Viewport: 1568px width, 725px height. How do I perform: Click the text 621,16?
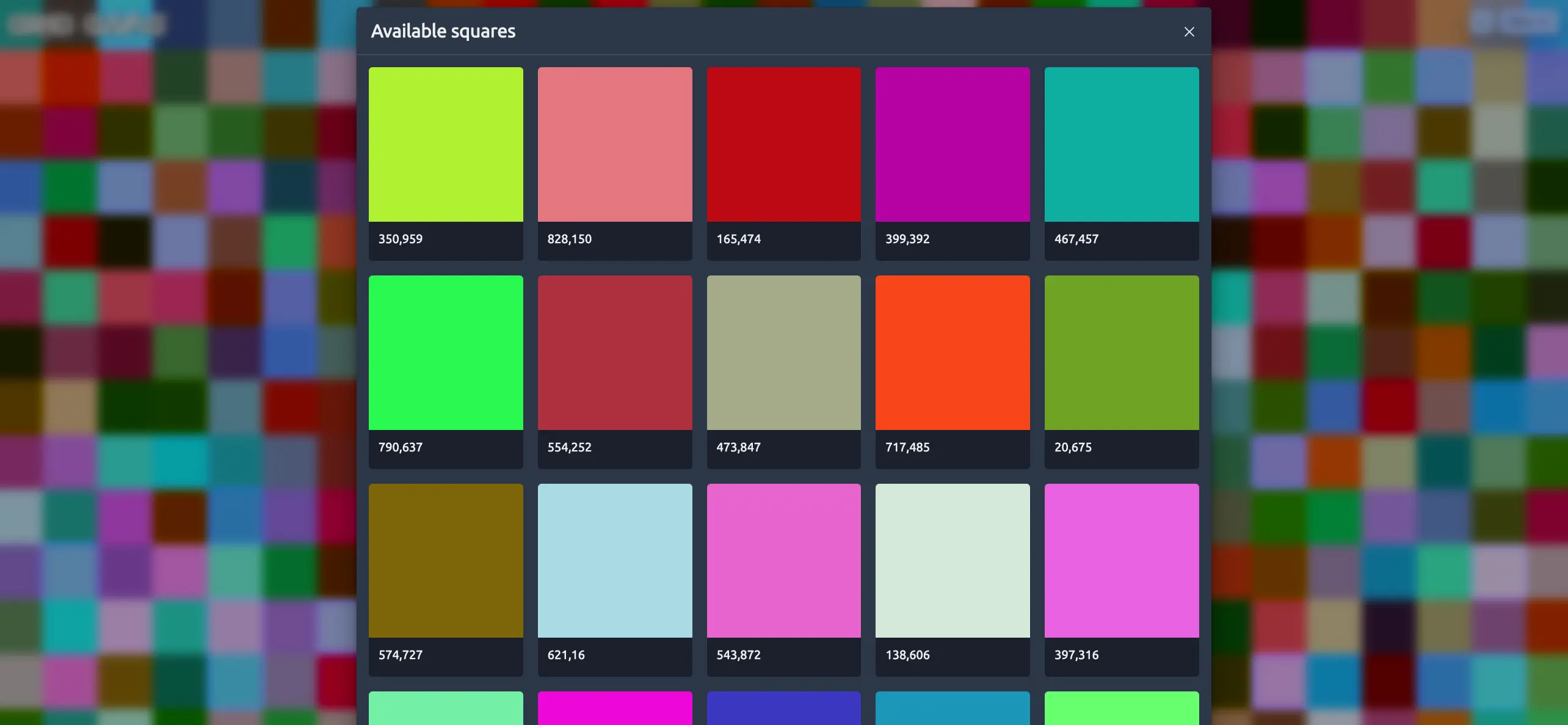point(566,655)
